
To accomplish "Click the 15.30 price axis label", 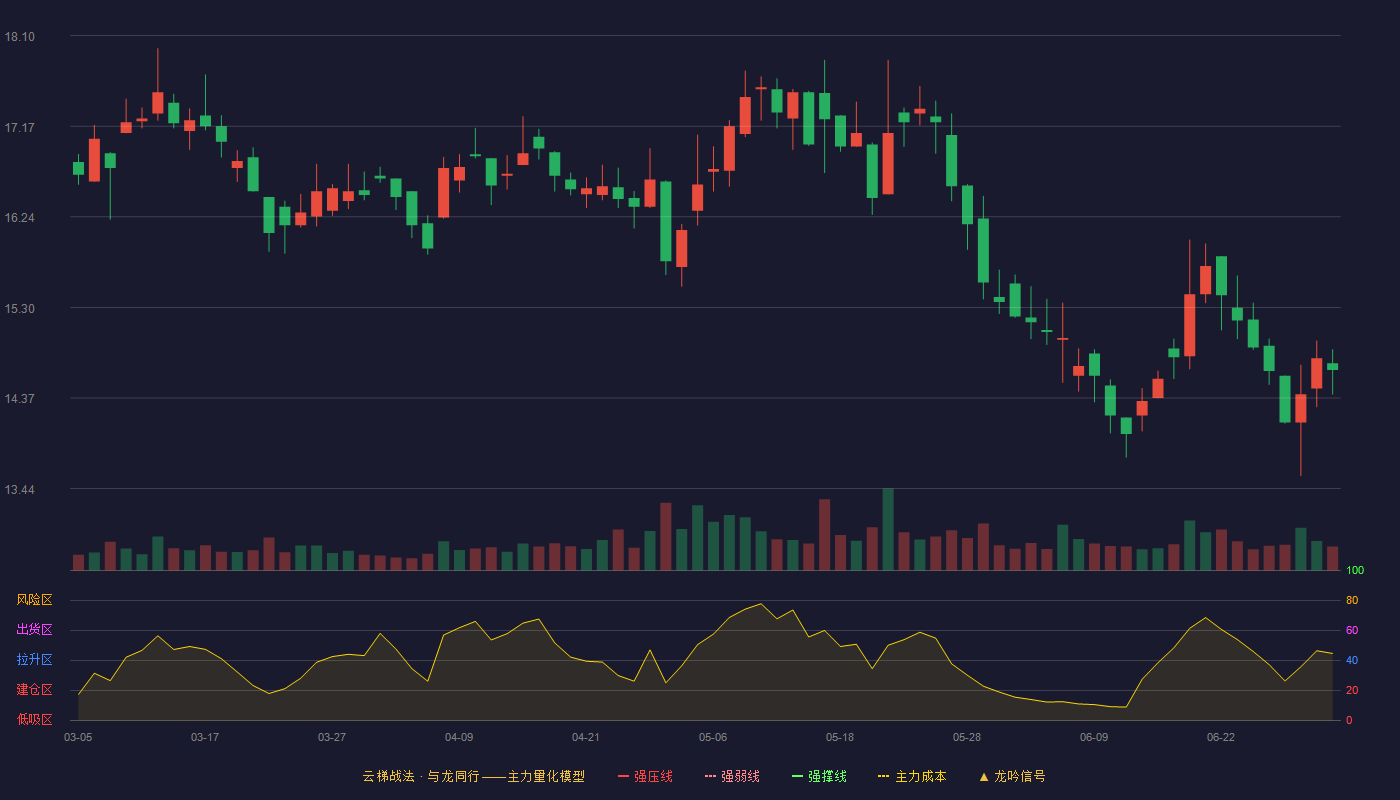I will point(19,309).
